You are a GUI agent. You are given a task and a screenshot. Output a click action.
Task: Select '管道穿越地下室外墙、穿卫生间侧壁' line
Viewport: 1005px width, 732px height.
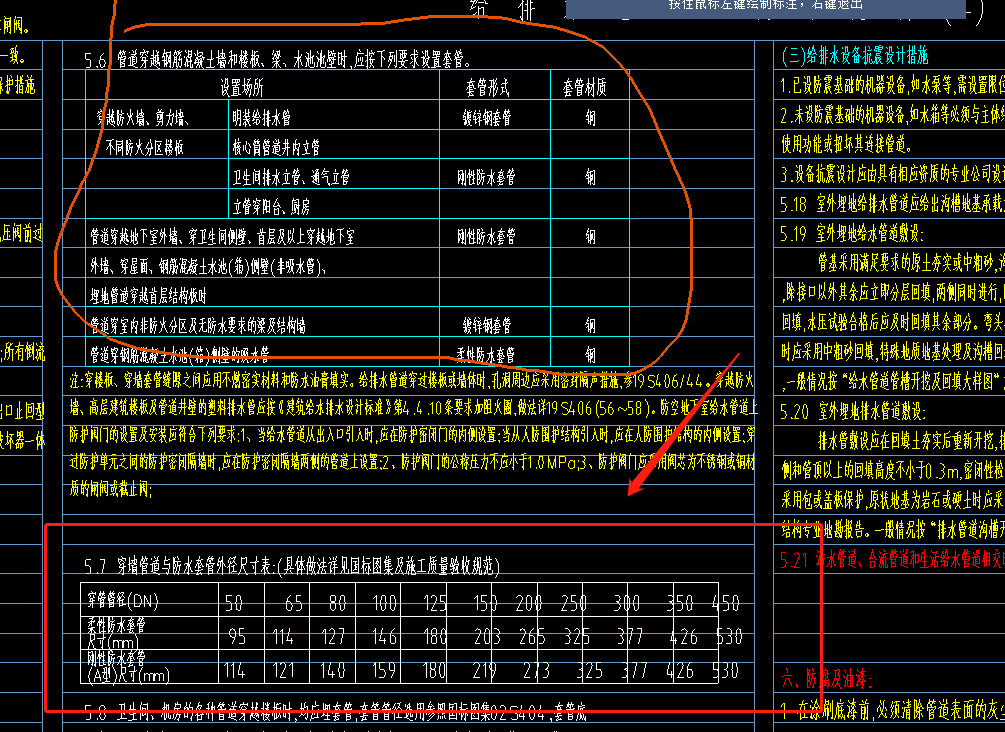click(x=222, y=237)
